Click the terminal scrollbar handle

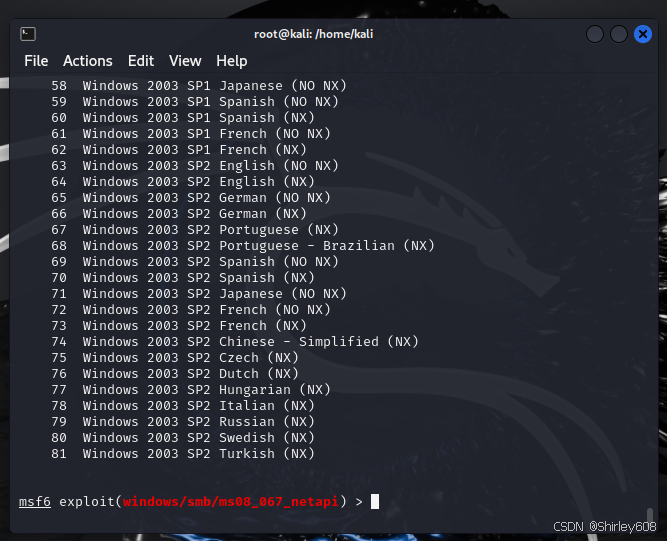(x=650, y=515)
